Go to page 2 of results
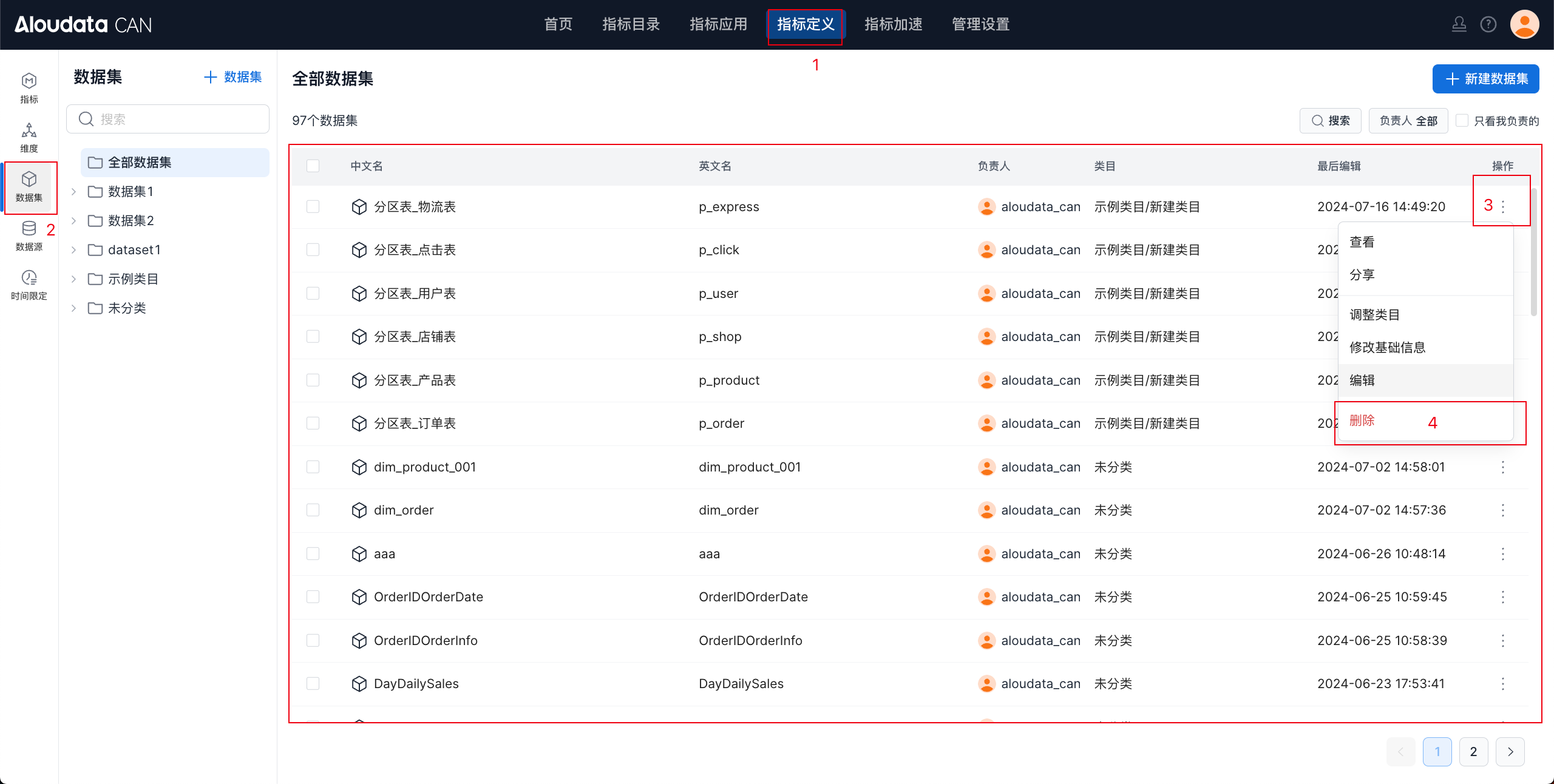Viewport: 1554px width, 784px height. pyautogui.click(x=1473, y=752)
